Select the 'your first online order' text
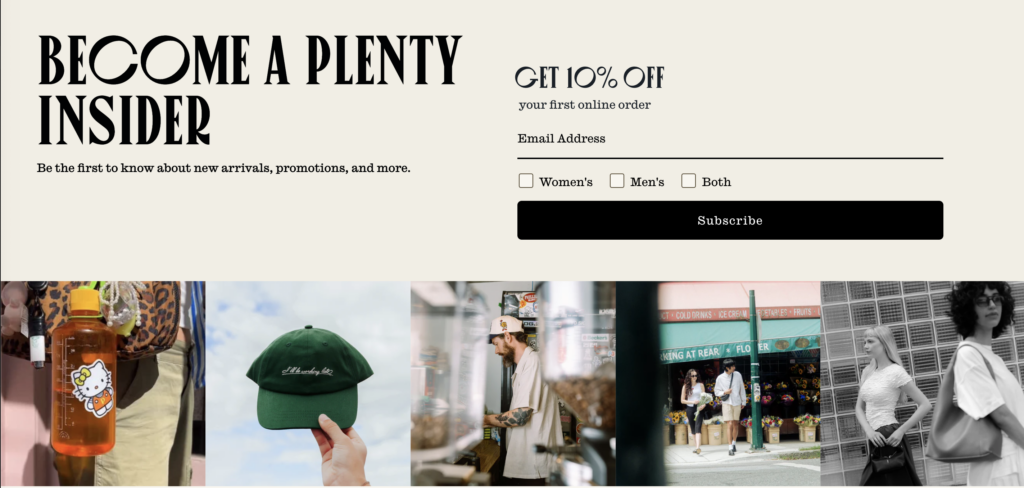Viewport: 1024px width, 488px height. click(584, 105)
